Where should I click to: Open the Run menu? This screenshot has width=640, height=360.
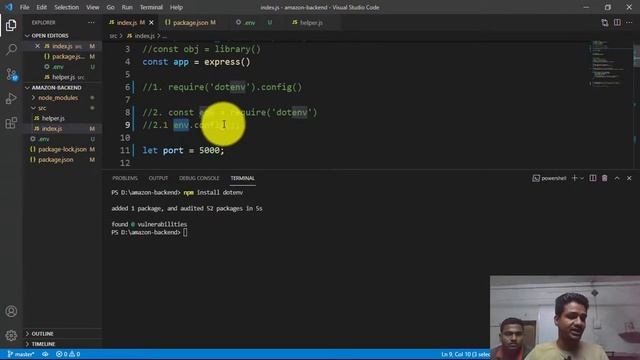pos(127,7)
